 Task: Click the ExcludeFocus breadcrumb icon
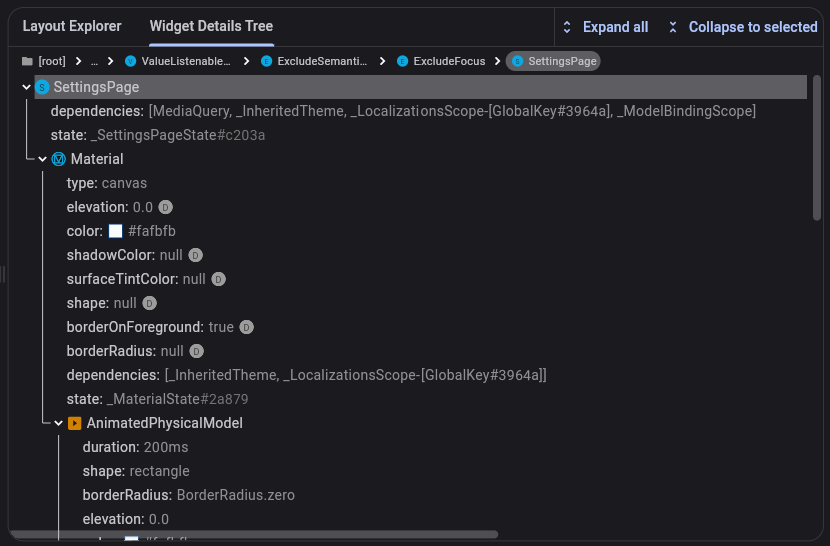tap(403, 61)
